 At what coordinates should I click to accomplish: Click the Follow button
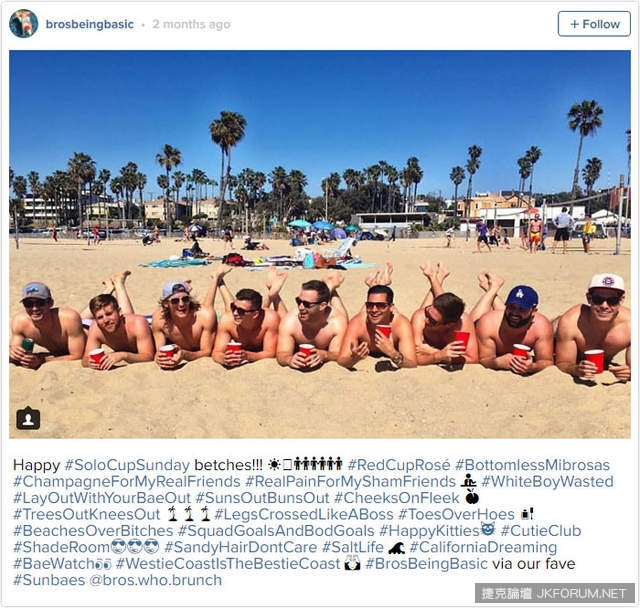pos(594,24)
